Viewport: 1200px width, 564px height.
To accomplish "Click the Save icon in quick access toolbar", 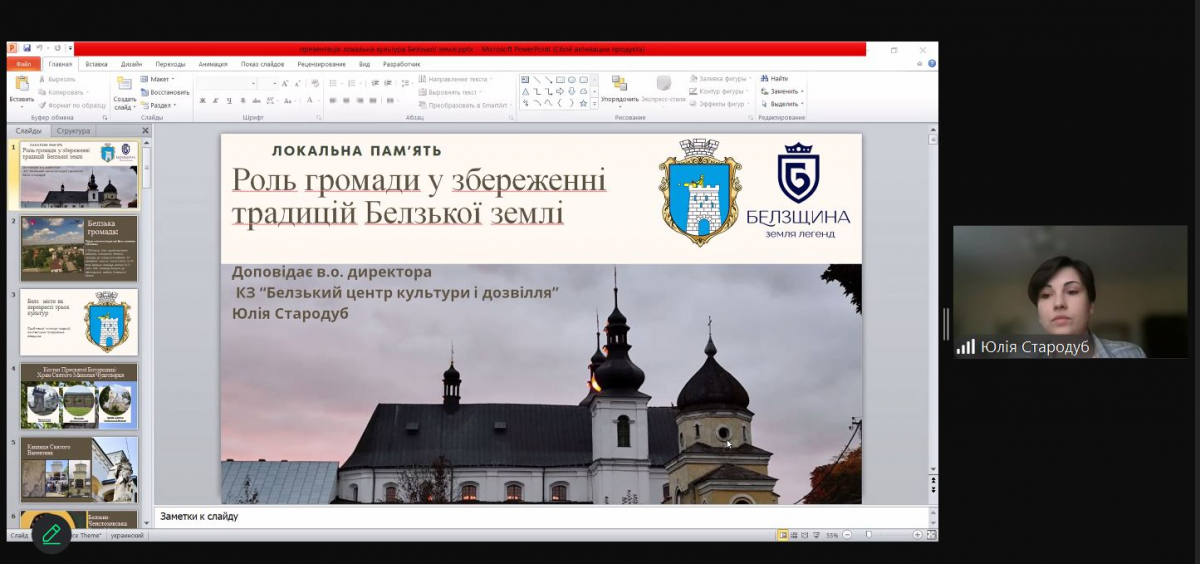I will point(27,48).
